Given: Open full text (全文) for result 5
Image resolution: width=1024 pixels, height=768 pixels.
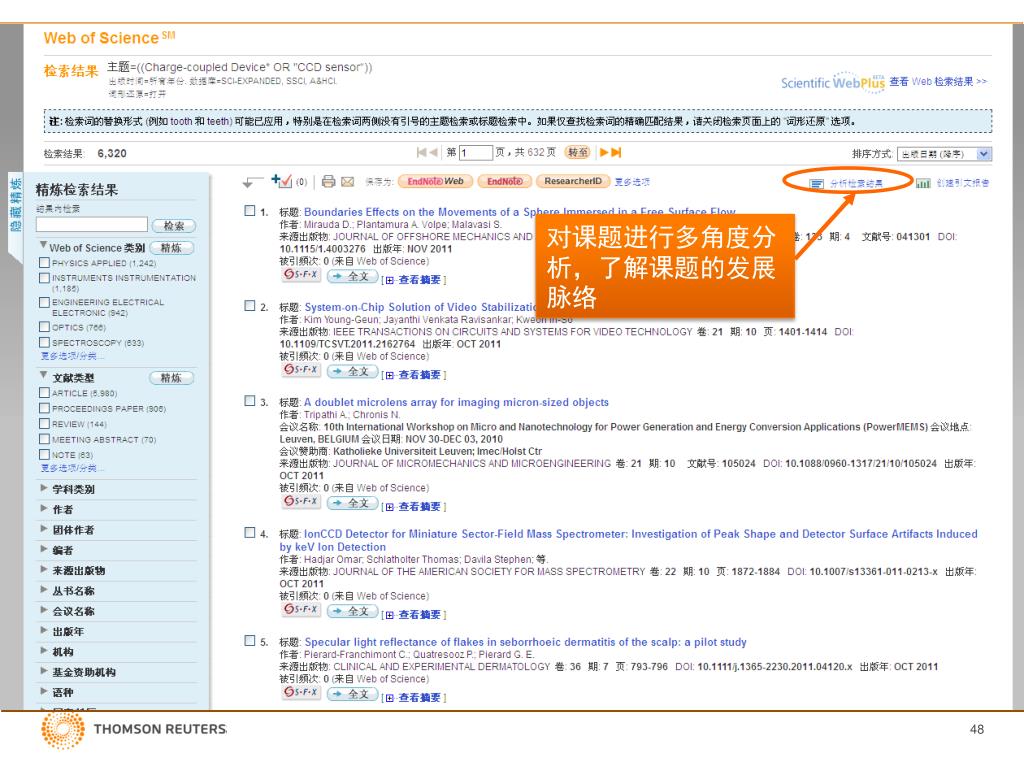Looking at the screenshot, I should (x=353, y=694).
